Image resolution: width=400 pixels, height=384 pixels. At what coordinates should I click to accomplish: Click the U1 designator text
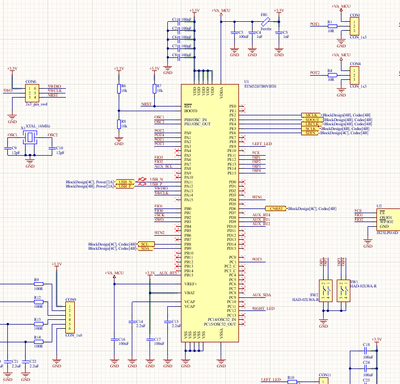coord(246,81)
